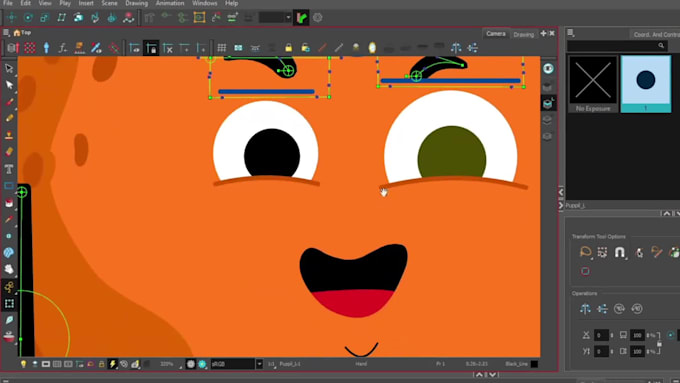Switch to the Camera view tab
The image size is (680, 383).
click(496, 34)
